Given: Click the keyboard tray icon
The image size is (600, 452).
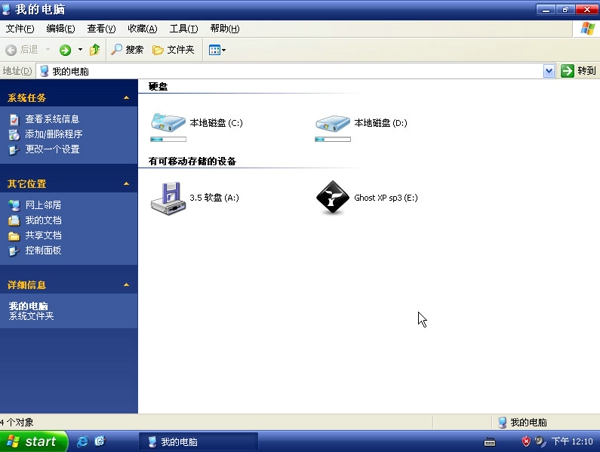Looking at the screenshot, I should coord(490,442).
